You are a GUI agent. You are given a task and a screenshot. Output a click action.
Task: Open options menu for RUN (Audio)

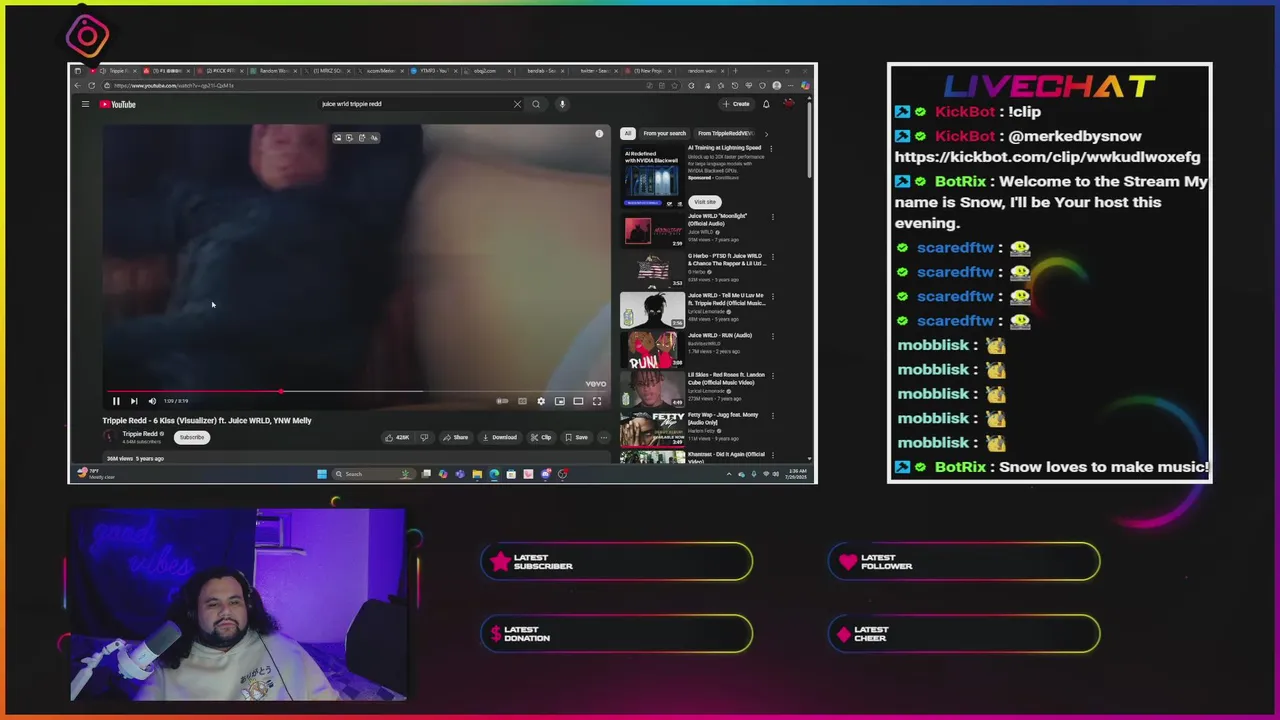pos(772,336)
